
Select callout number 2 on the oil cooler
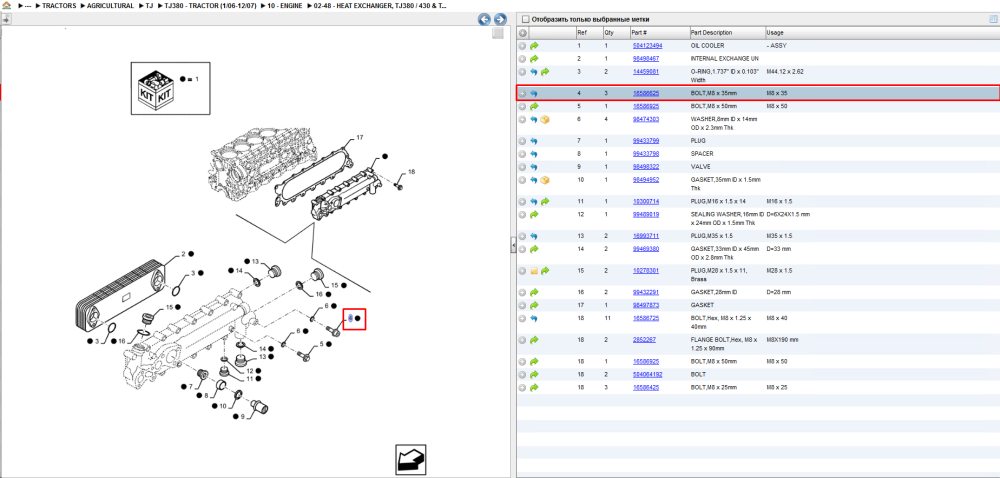tap(183, 254)
